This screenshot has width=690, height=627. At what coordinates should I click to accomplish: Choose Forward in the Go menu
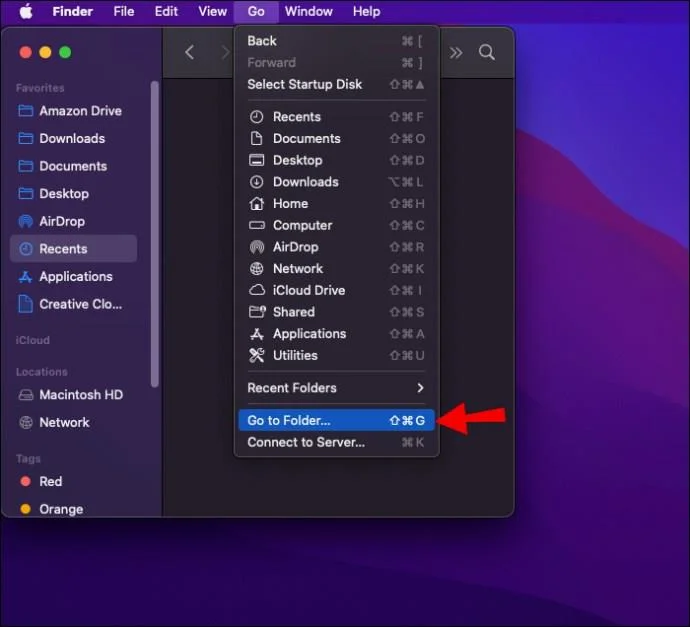(x=336, y=62)
